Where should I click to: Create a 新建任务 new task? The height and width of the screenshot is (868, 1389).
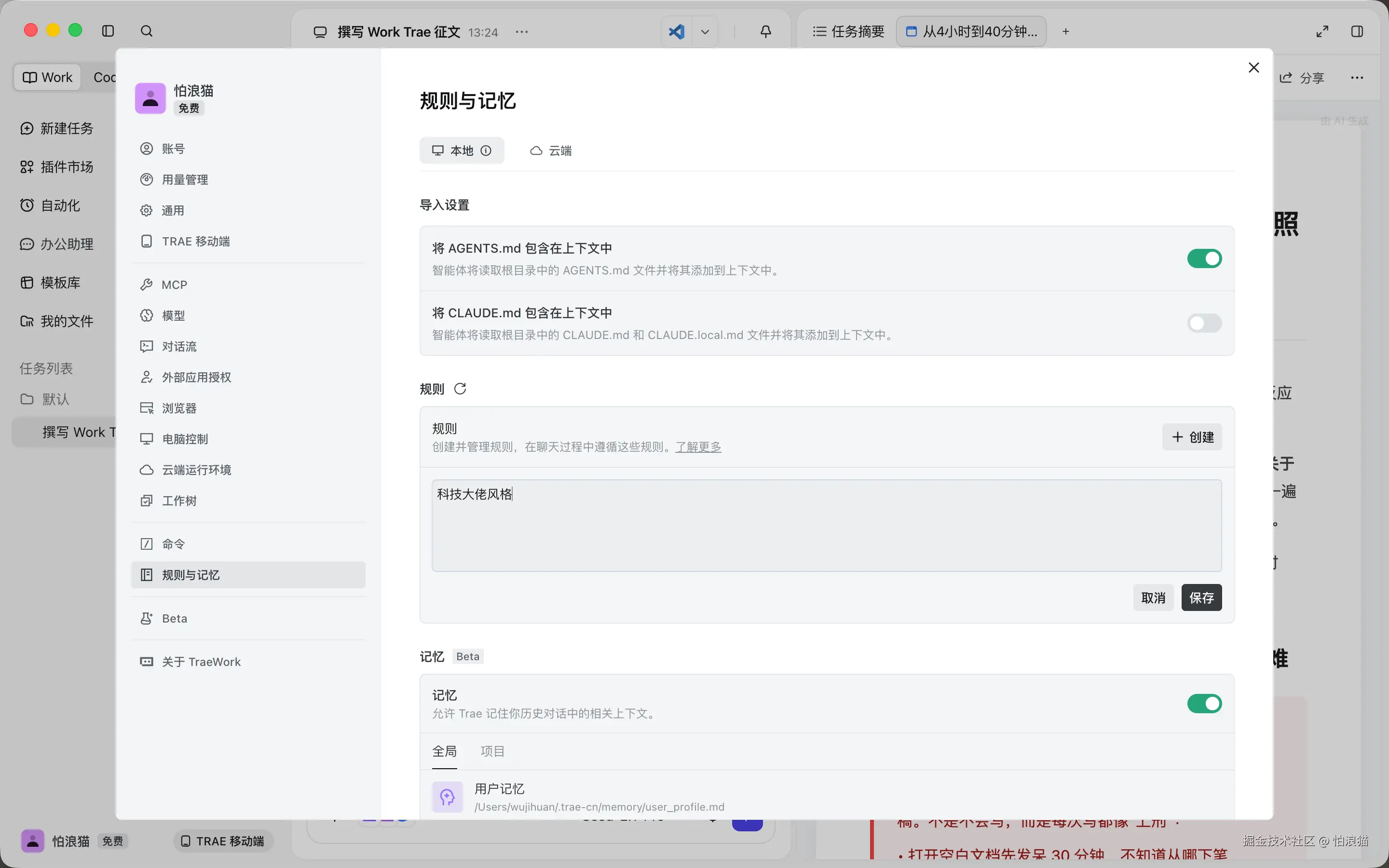[x=57, y=129]
